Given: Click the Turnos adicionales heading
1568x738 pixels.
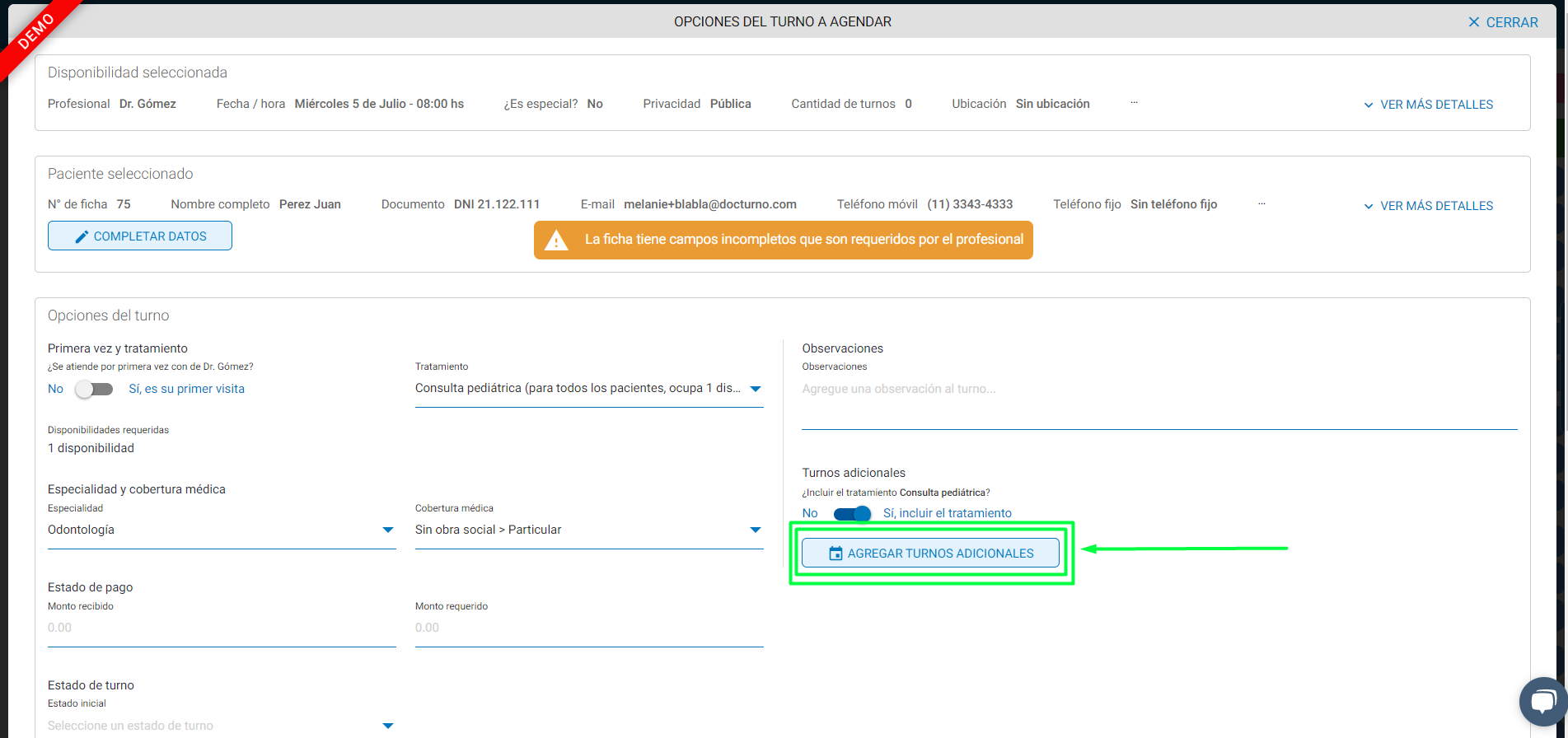Looking at the screenshot, I should click(854, 473).
